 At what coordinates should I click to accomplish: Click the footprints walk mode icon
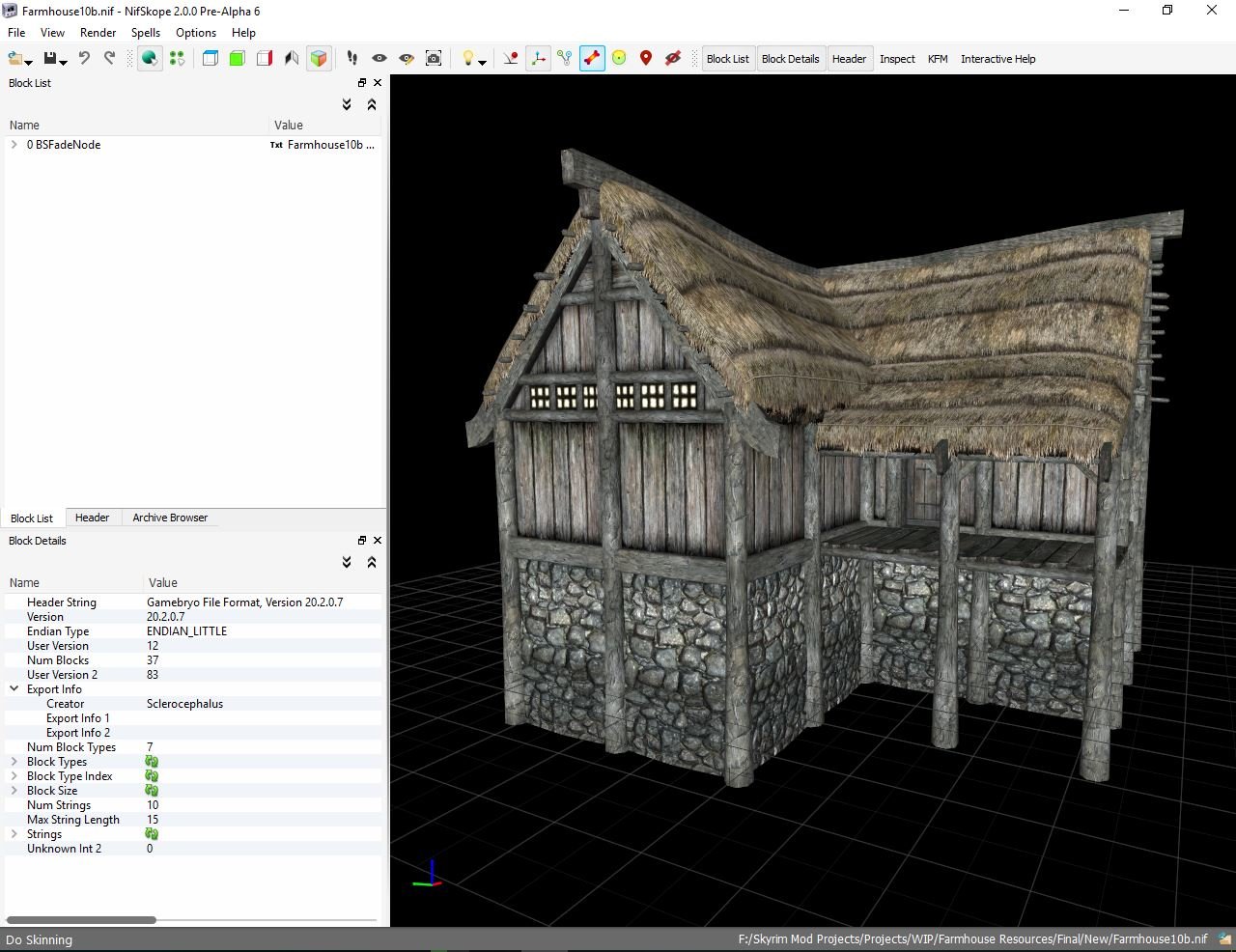click(x=352, y=59)
